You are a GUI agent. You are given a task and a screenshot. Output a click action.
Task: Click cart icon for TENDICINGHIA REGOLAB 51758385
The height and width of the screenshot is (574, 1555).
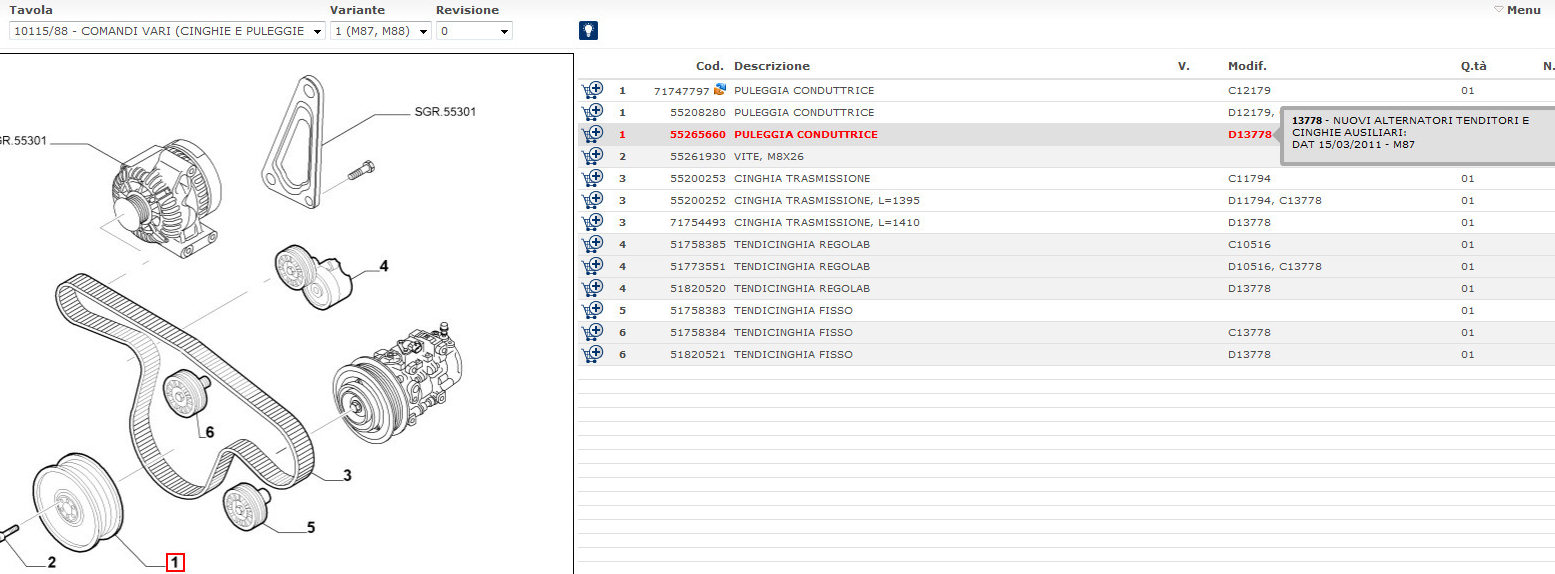[592, 244]
